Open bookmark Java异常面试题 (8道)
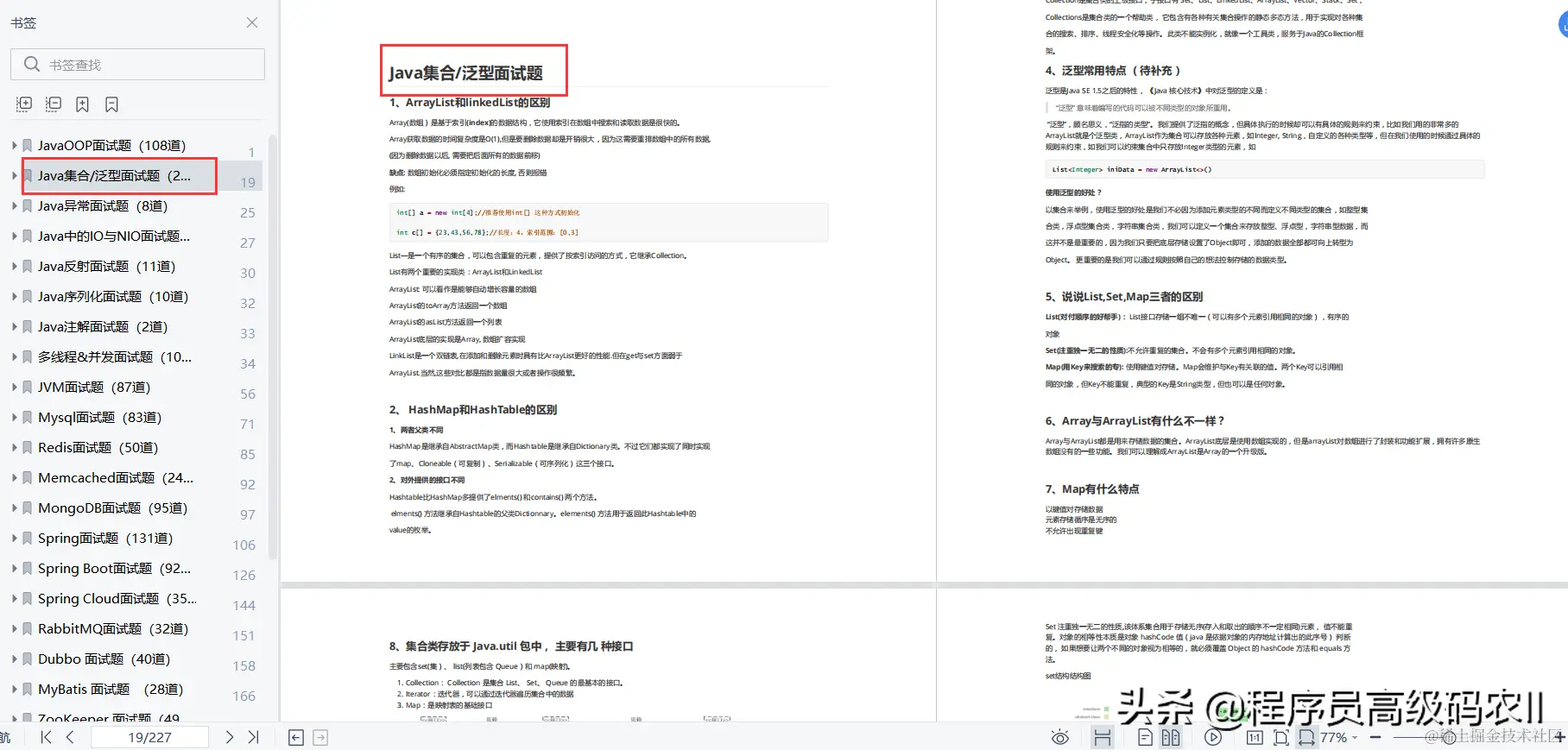1568x750 pixels. [x=103, y=205]
